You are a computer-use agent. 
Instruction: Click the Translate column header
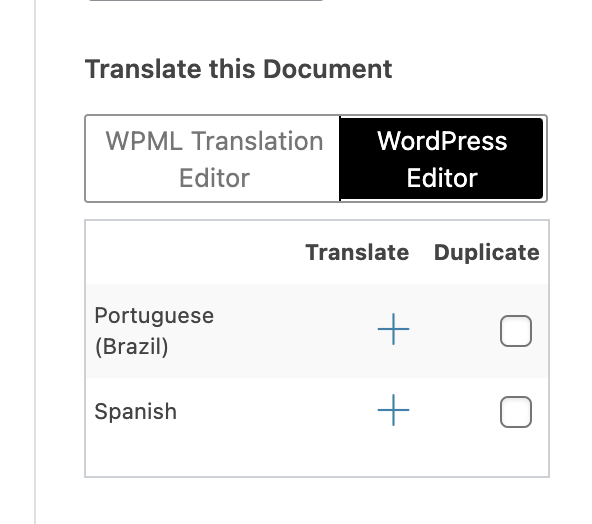pyautogui.click(x=357, y=252)
